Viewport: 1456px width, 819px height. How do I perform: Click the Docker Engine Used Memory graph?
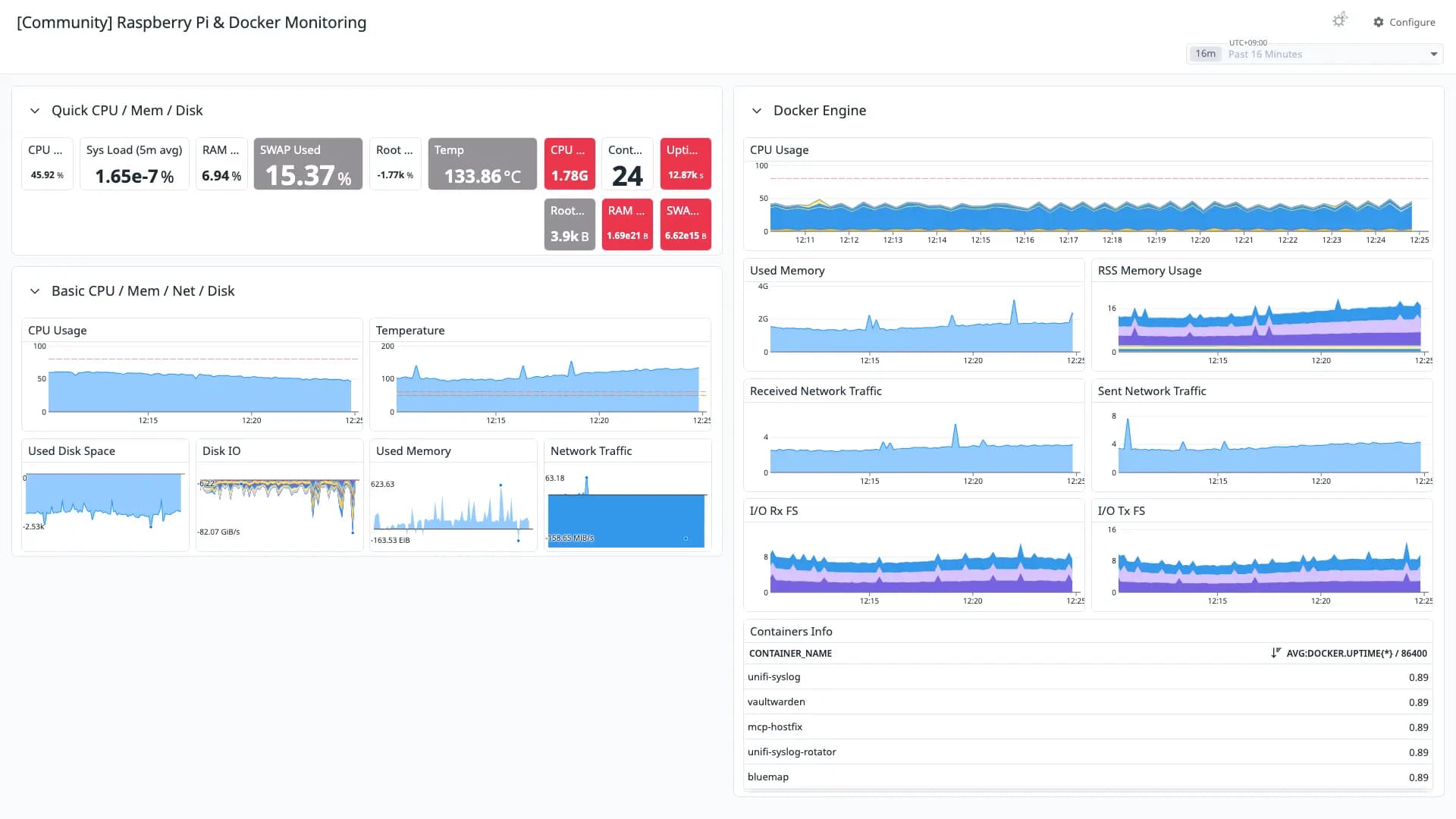tap(914, 315)
